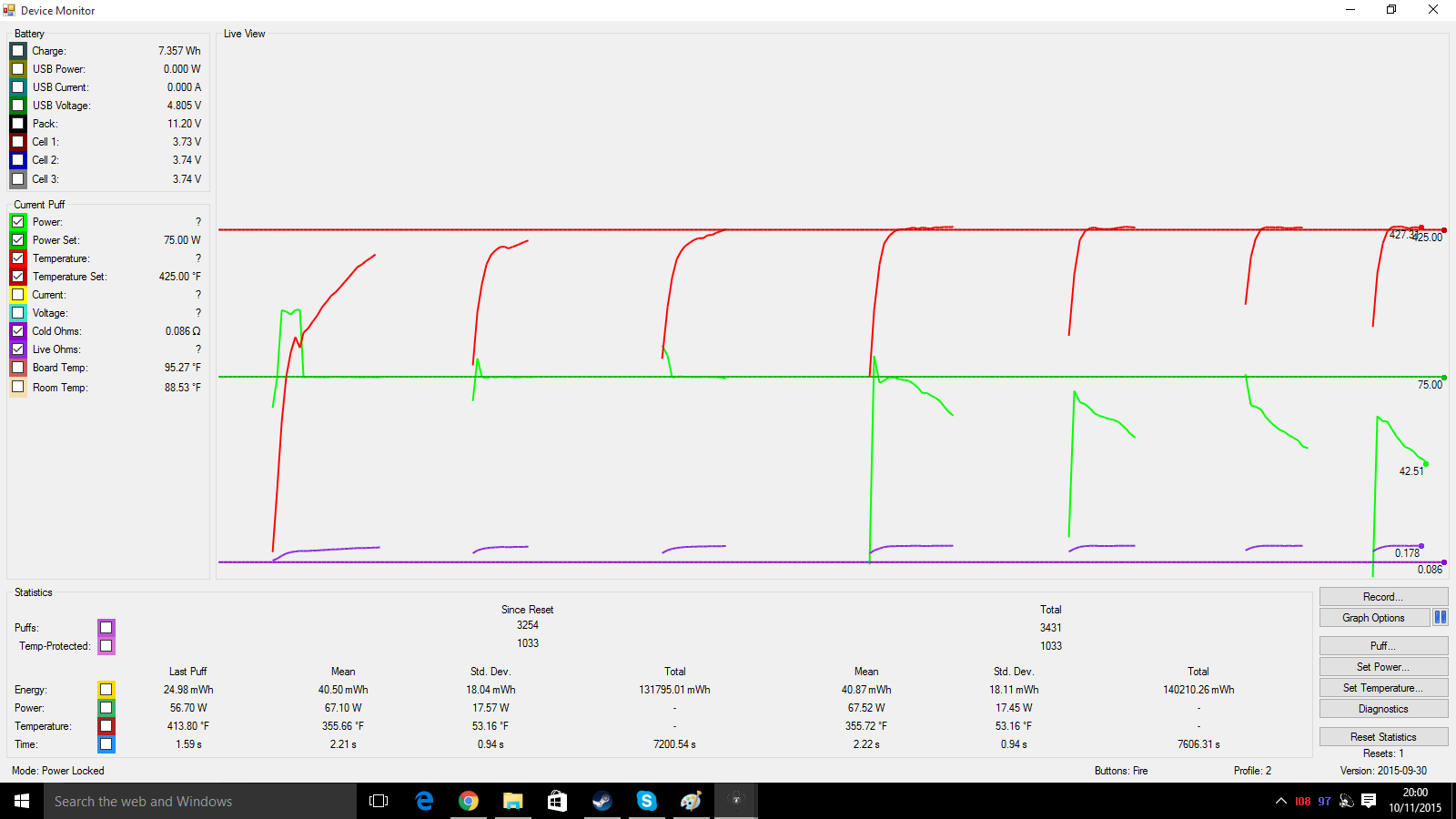Launch Skype from the taskbar
This screenshot has height=819, width=1456.
point(646,801)
